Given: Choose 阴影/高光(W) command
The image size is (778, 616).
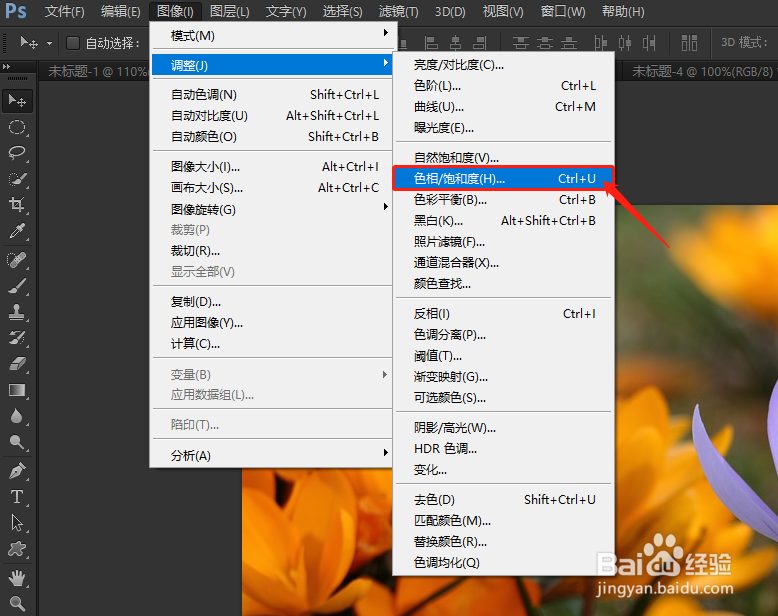Looking at the screenshot, I should tap(503, 428).
